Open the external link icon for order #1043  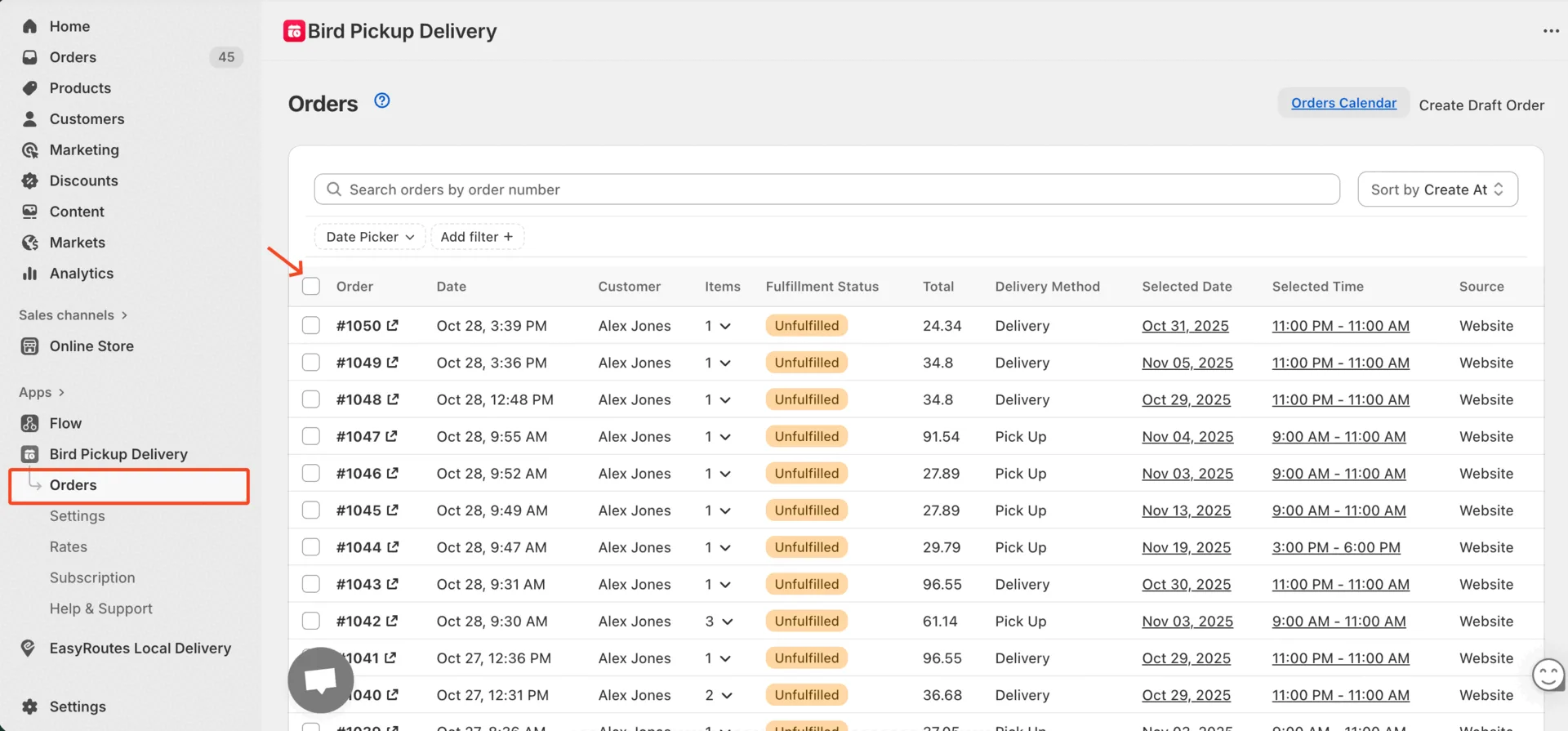click(393, 584)
